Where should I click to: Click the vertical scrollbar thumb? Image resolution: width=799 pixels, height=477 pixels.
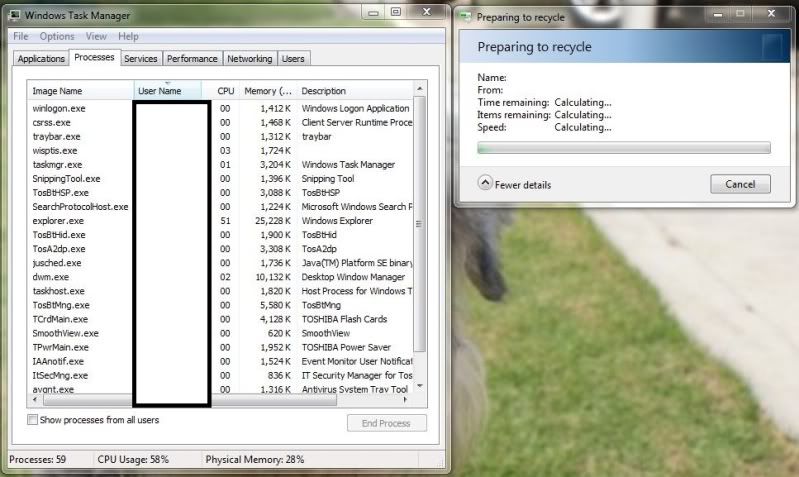tap(420, 223)
